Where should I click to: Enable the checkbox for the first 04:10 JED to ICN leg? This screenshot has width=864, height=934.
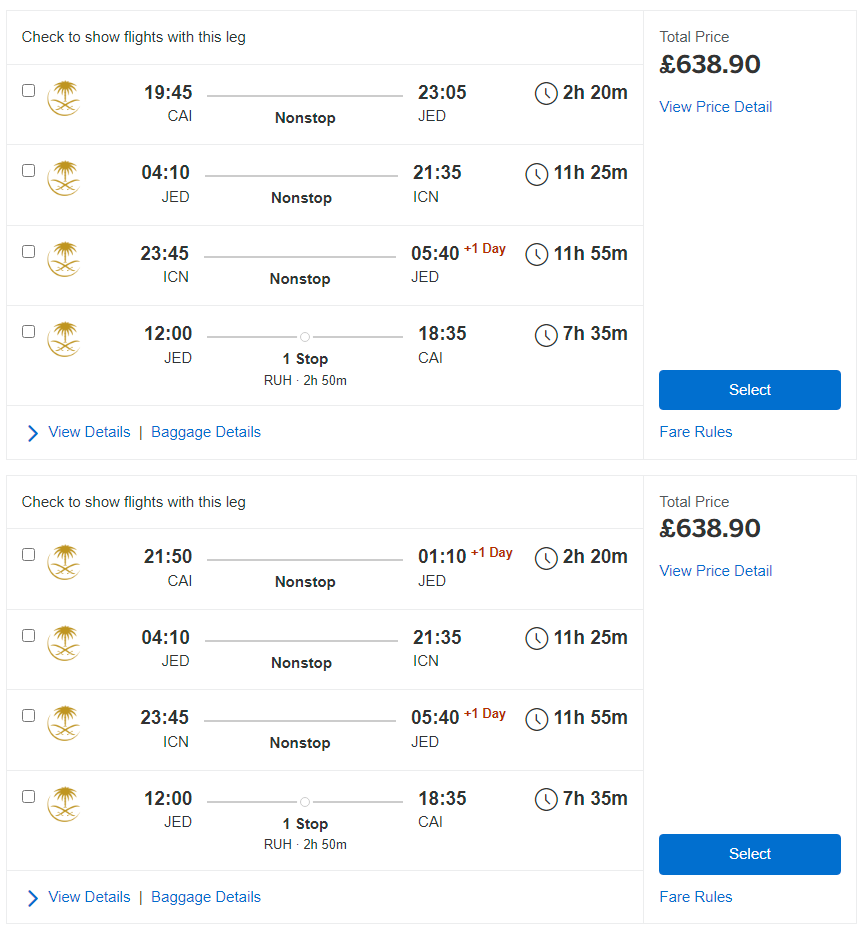point(29,171)
